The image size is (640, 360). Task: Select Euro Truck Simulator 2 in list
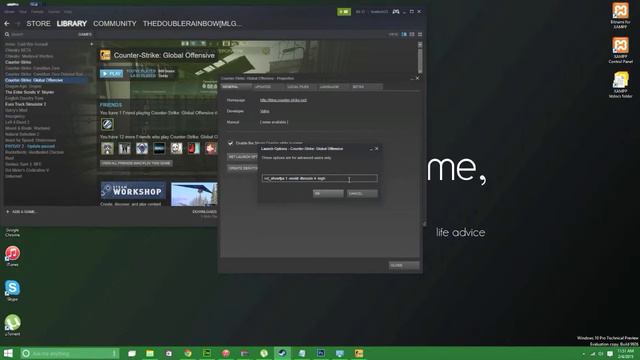(25, 104)
